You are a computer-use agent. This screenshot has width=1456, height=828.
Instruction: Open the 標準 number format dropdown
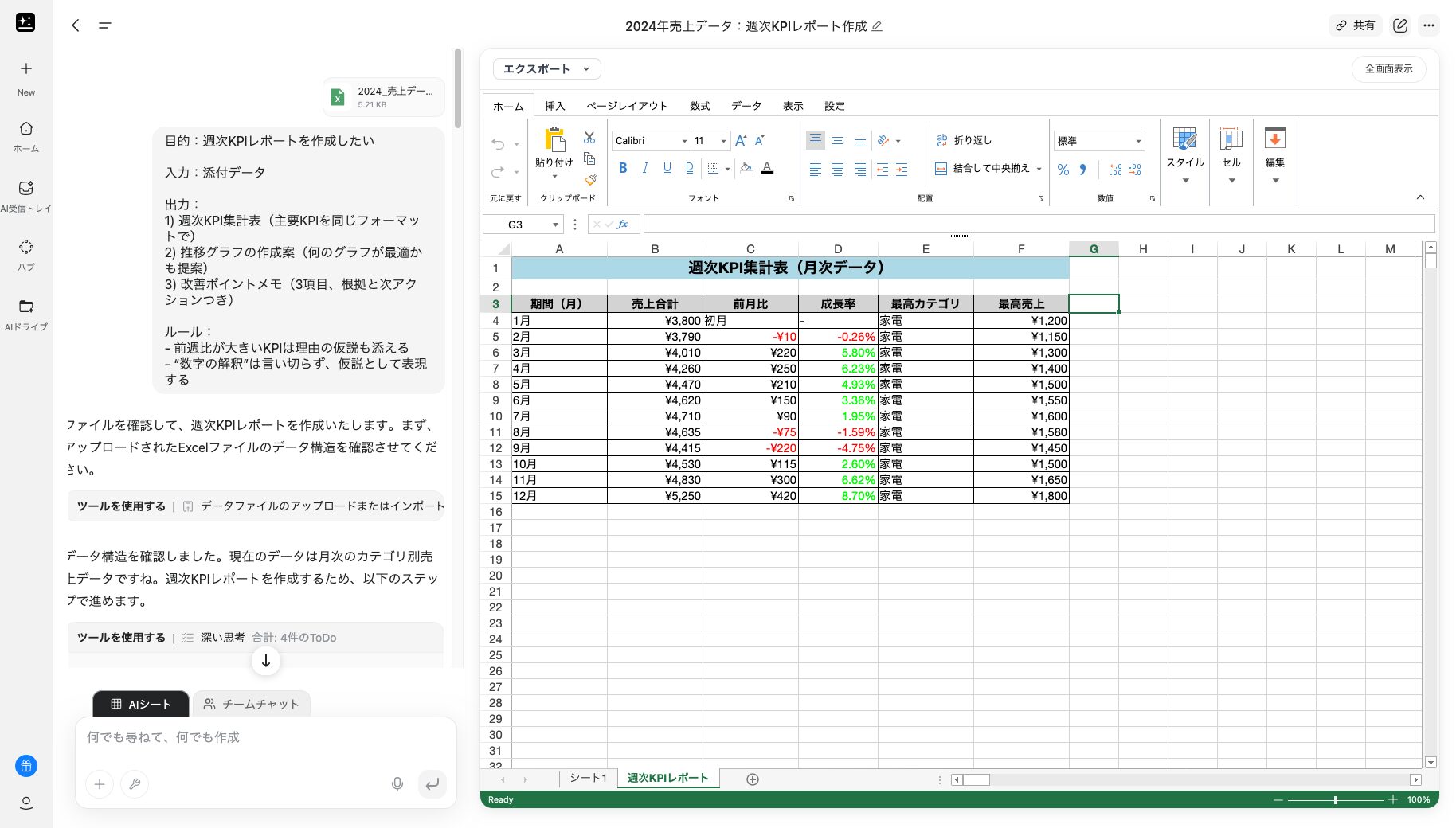(1137, 140)
